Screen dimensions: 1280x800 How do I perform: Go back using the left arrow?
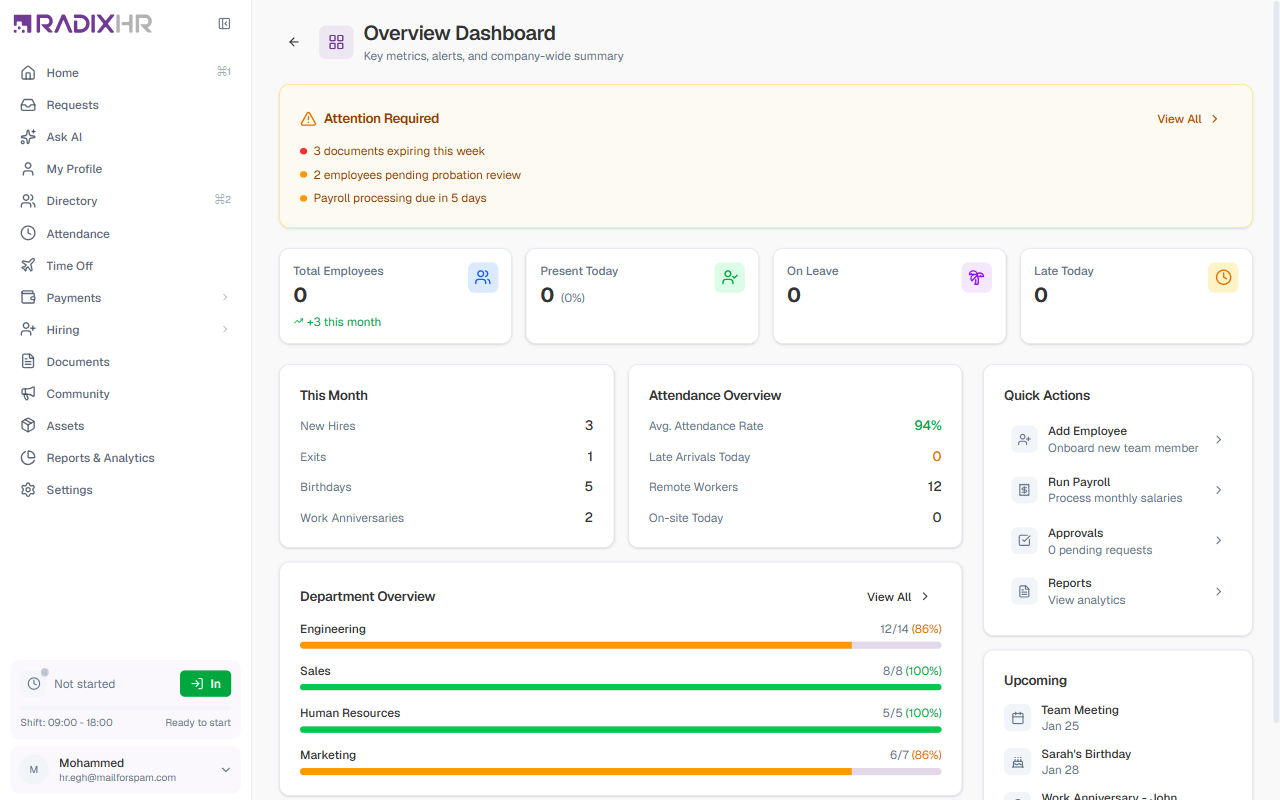294,42
